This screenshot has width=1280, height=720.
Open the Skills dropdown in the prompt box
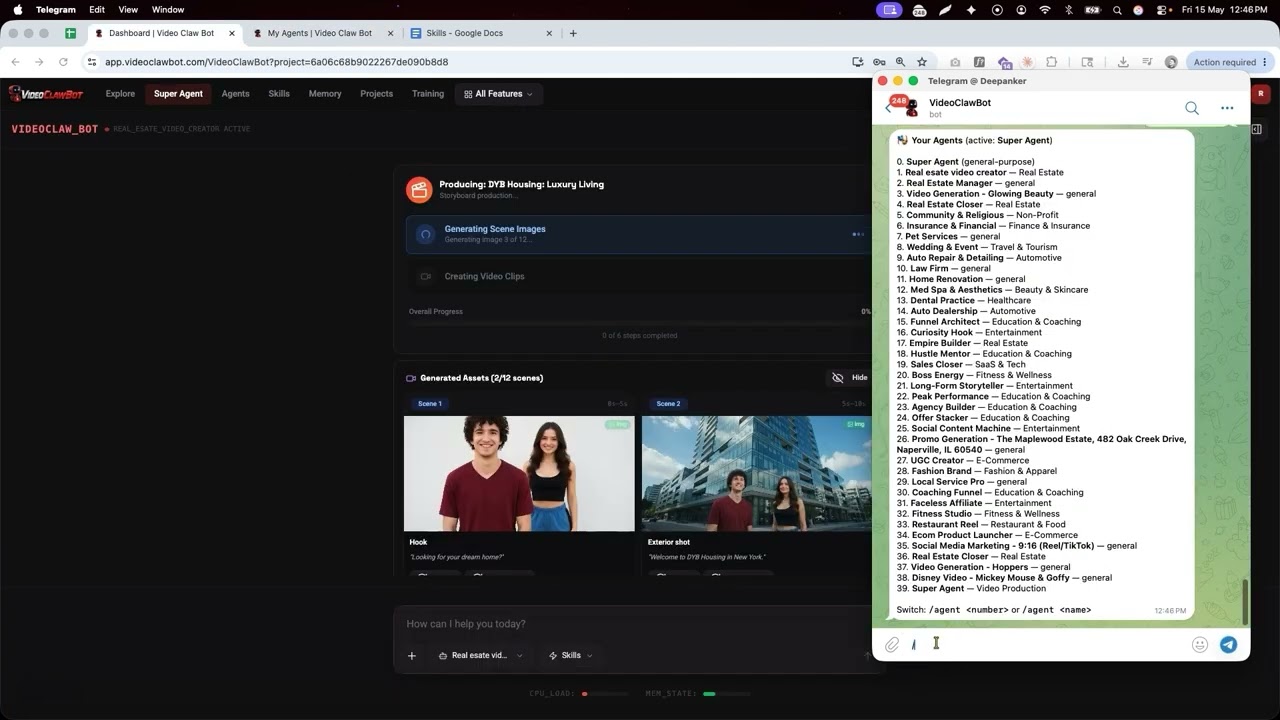[571, 656]
